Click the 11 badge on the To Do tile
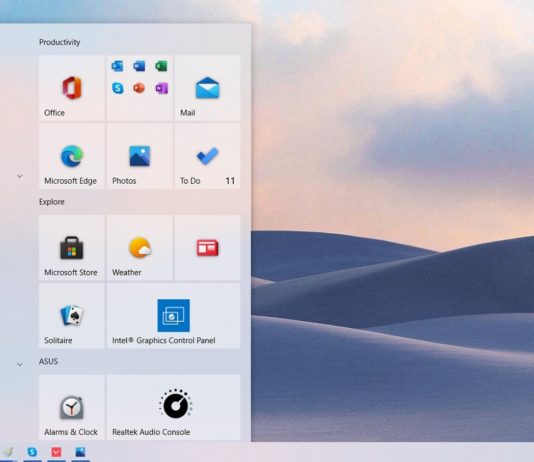This screenshot has height=462, width=534. pyautogui.click(x=230, y=181)
